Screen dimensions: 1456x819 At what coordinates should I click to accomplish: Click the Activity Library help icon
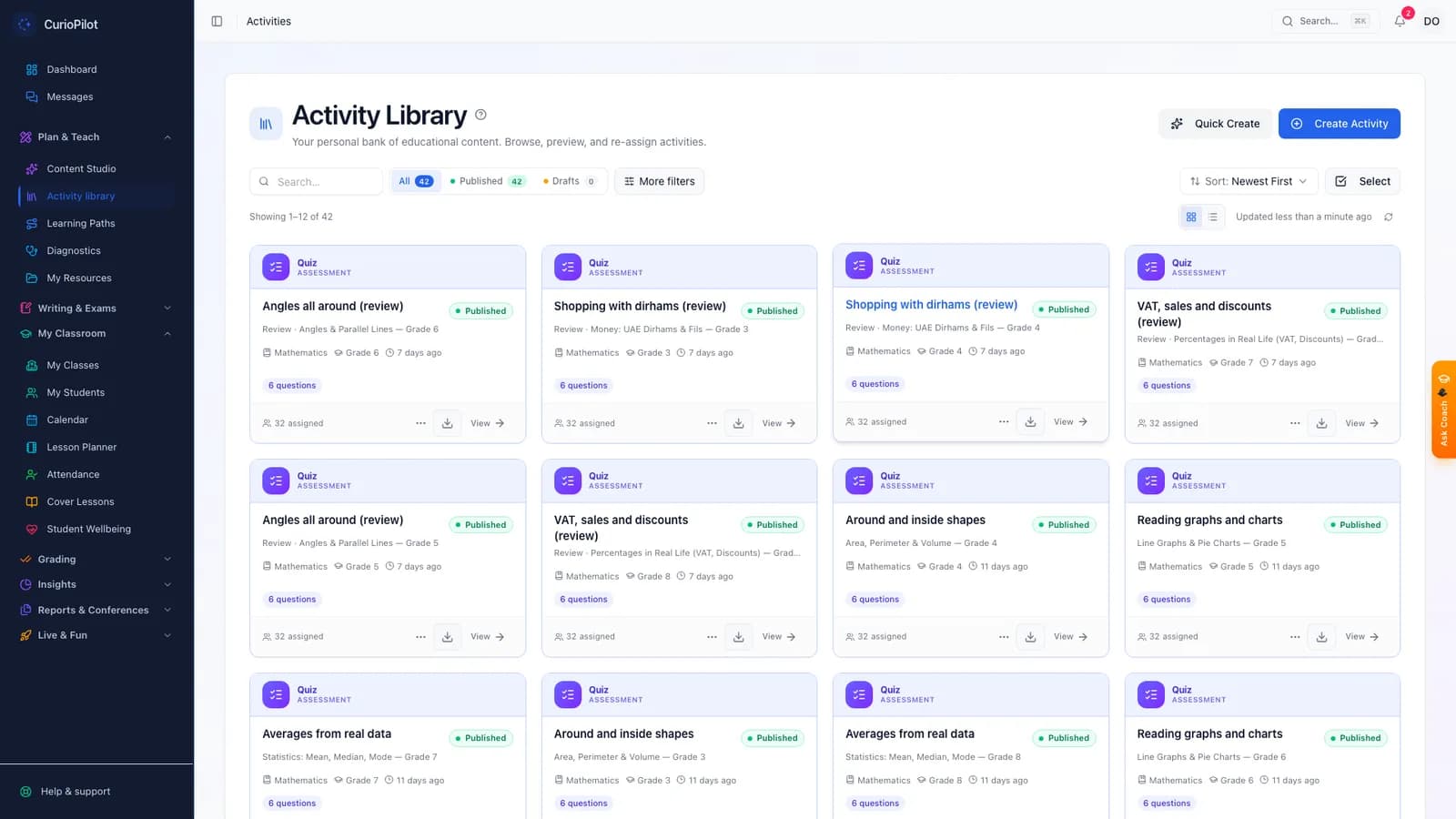pos(480,115)
